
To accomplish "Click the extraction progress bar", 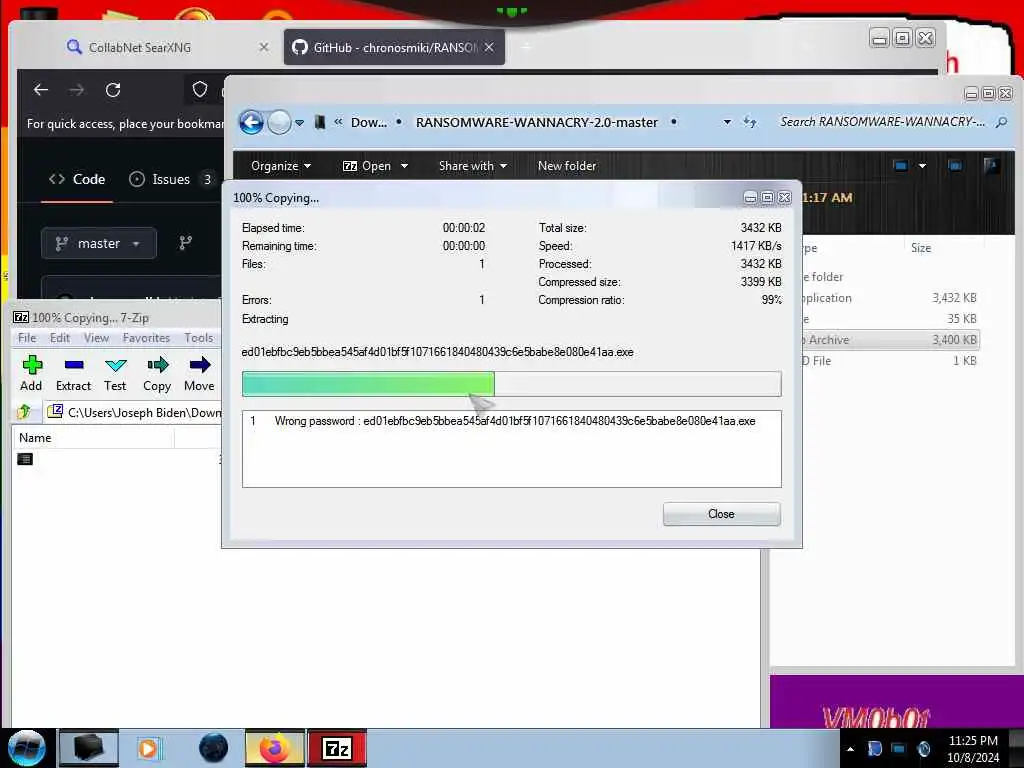I will tap(511, 383).
